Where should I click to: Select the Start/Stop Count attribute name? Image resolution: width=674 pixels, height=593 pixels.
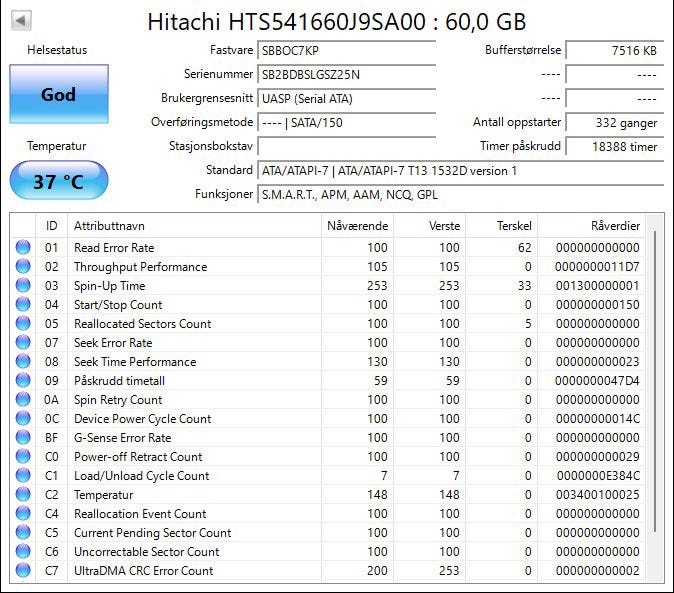(118, 305)
